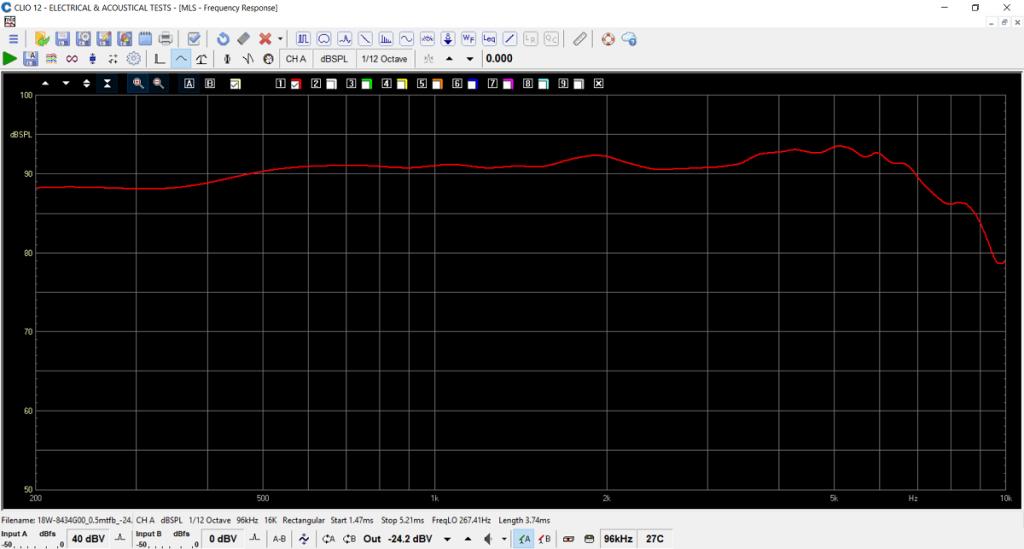Screen dimensions: 1024x549
Task: Open MLS settings gear icon
Action: coord(134,59)
